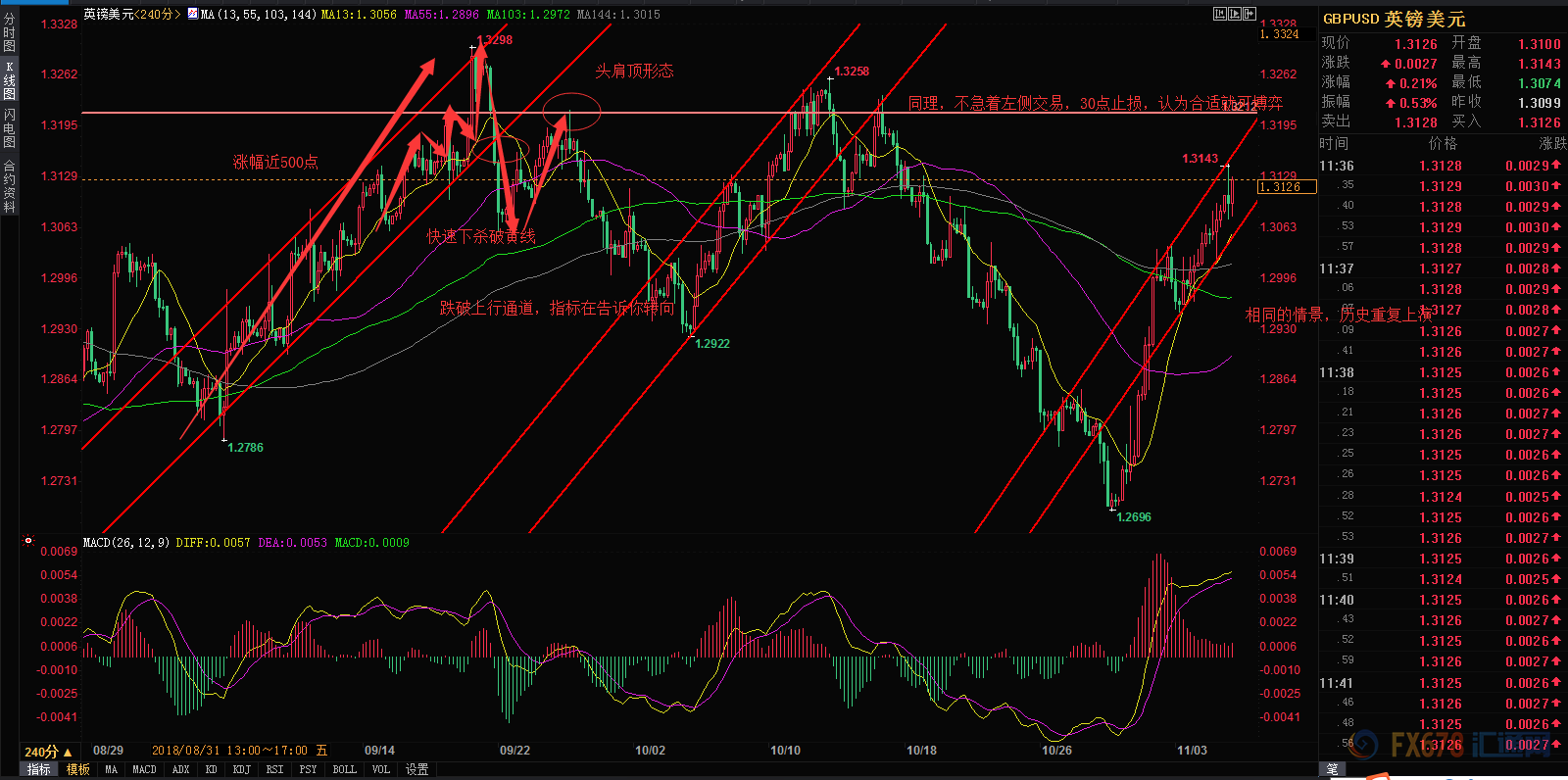Expand the 240分 period selector
Viewport: 1568px width, 780px height.
[x=48, y=752]
